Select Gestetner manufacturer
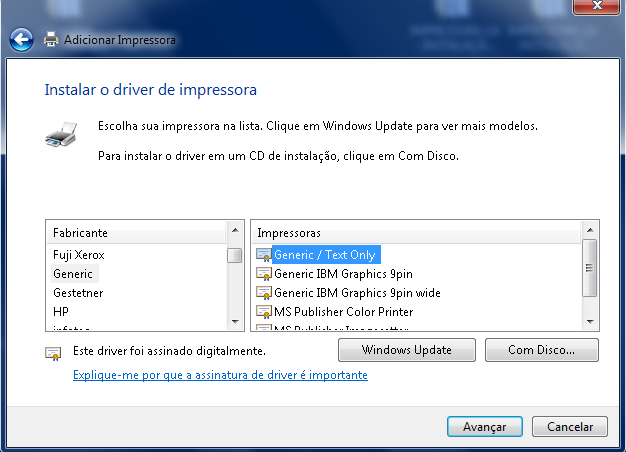The height and width of the screenshot is (452, 626). (78, 293)
